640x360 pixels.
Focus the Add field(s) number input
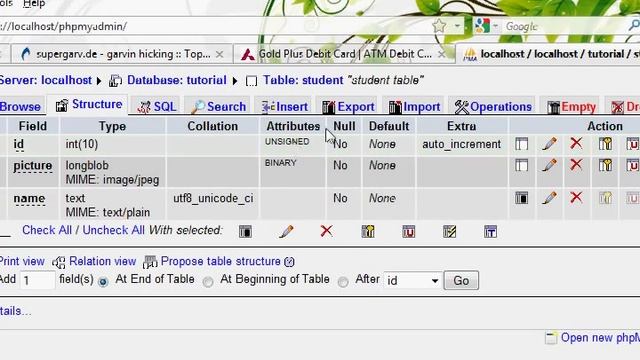(x=37, y=280)
